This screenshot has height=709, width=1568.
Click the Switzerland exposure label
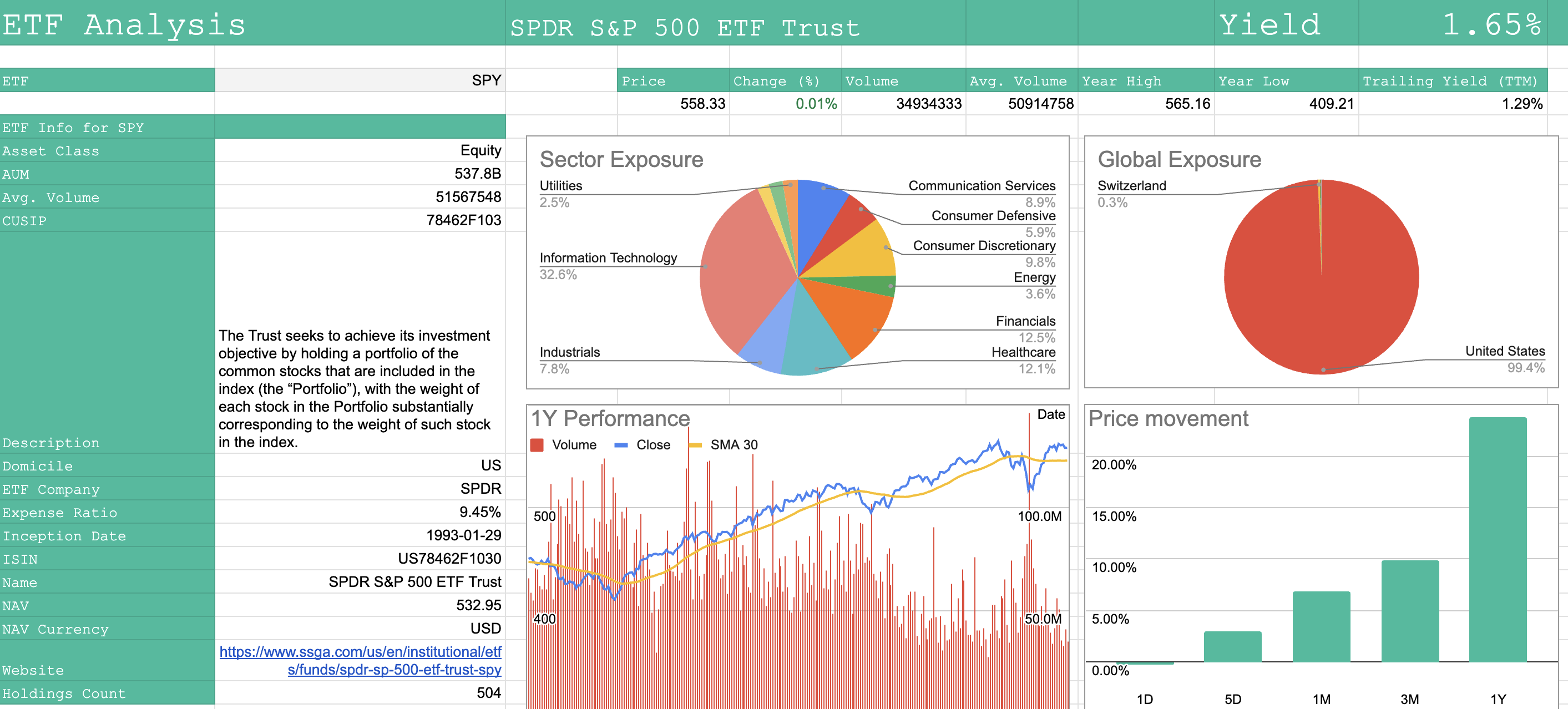coord(1131,186)
